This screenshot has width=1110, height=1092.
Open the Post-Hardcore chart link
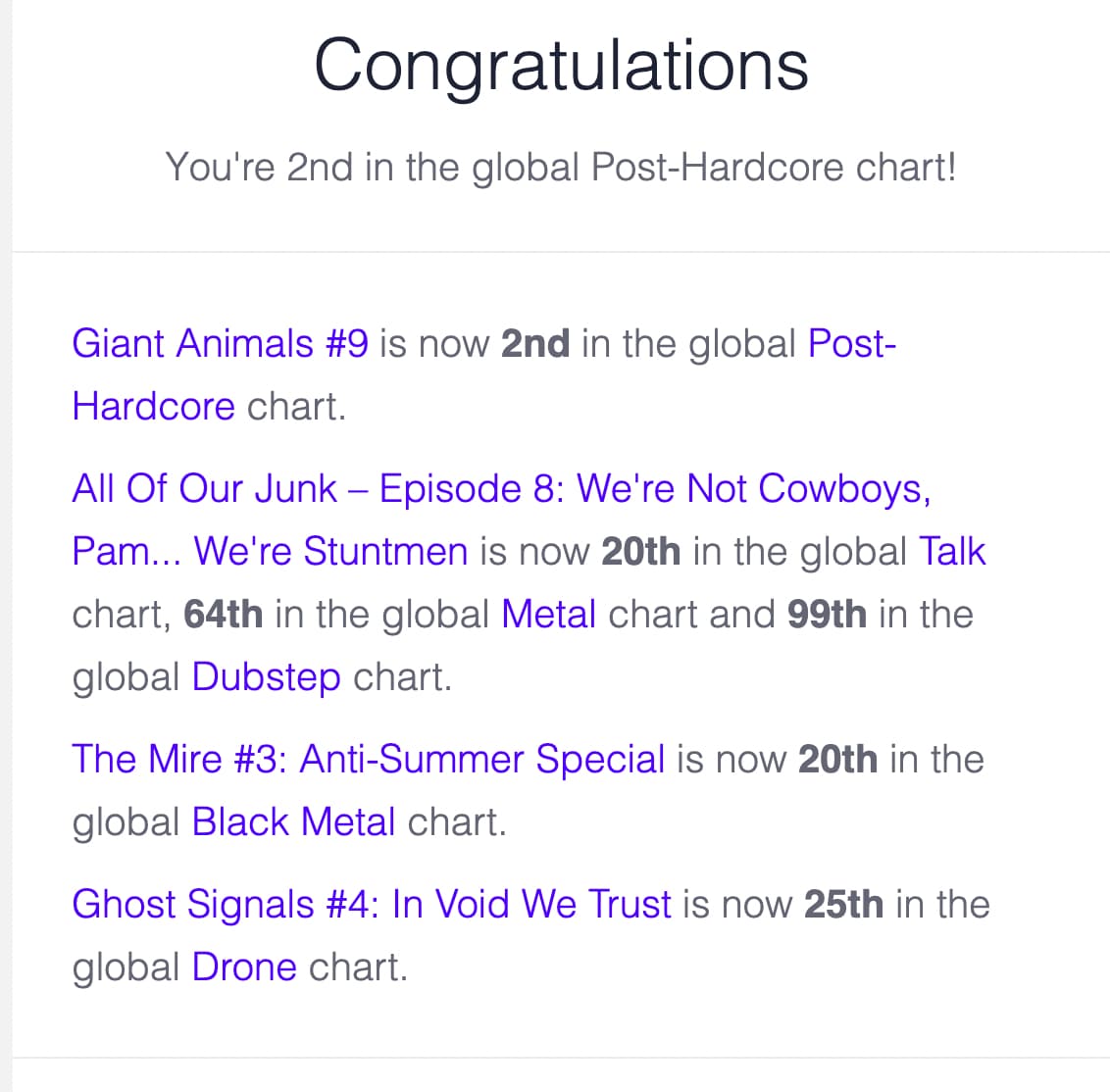tap(851, 344)
